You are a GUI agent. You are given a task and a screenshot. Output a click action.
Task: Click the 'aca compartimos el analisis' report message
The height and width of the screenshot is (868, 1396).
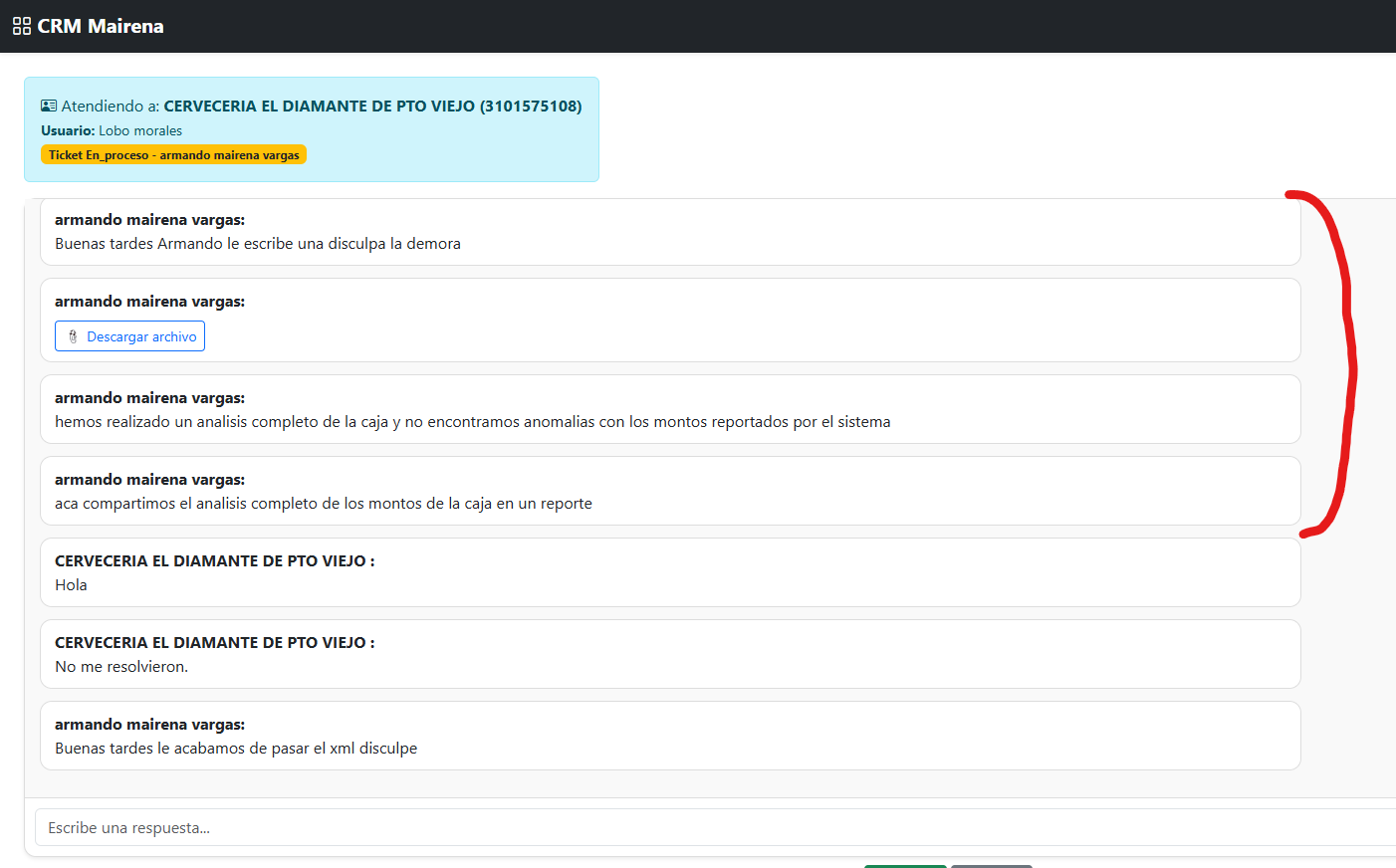point(324,504)
